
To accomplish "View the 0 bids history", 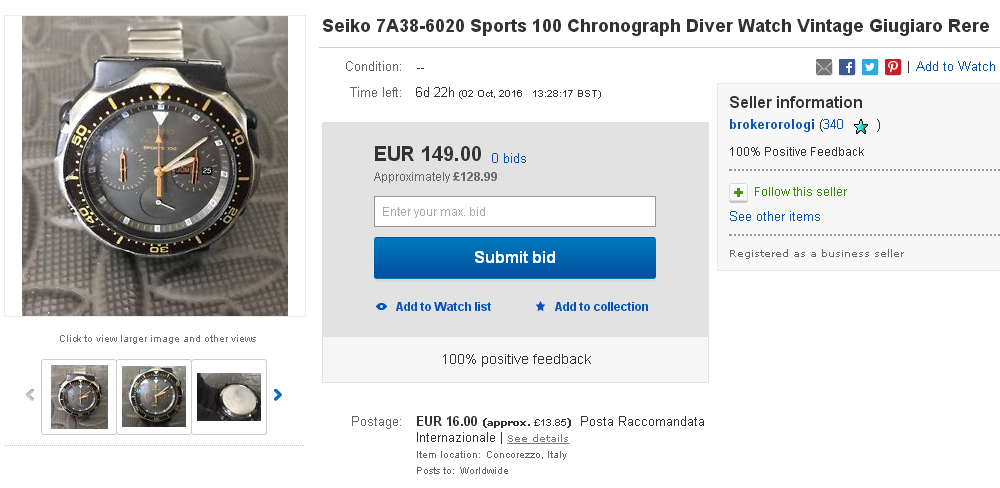I will tap(508, 158).
